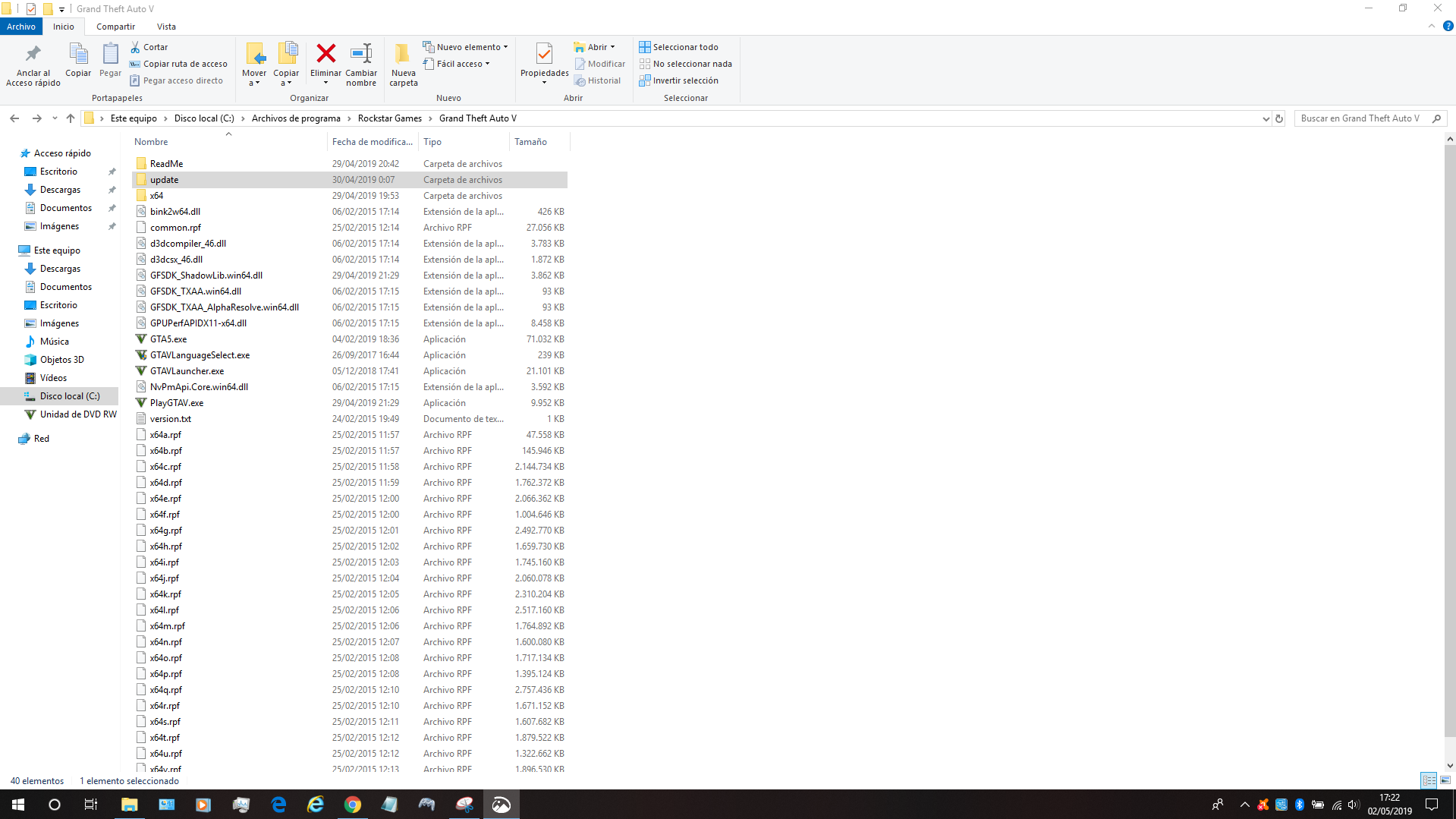Screen dimensions: 1456x819
Task: Click Seleccionar todo
Action: [x=678, y=47]
